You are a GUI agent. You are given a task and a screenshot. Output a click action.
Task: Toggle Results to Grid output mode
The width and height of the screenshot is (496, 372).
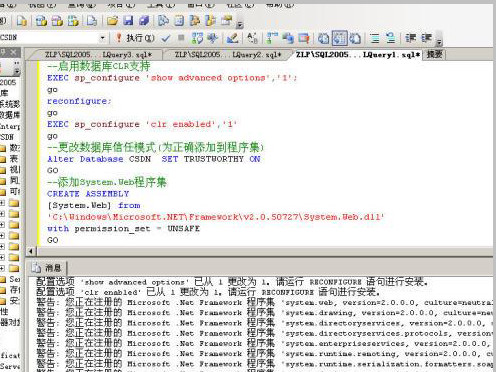pos(339,38)
